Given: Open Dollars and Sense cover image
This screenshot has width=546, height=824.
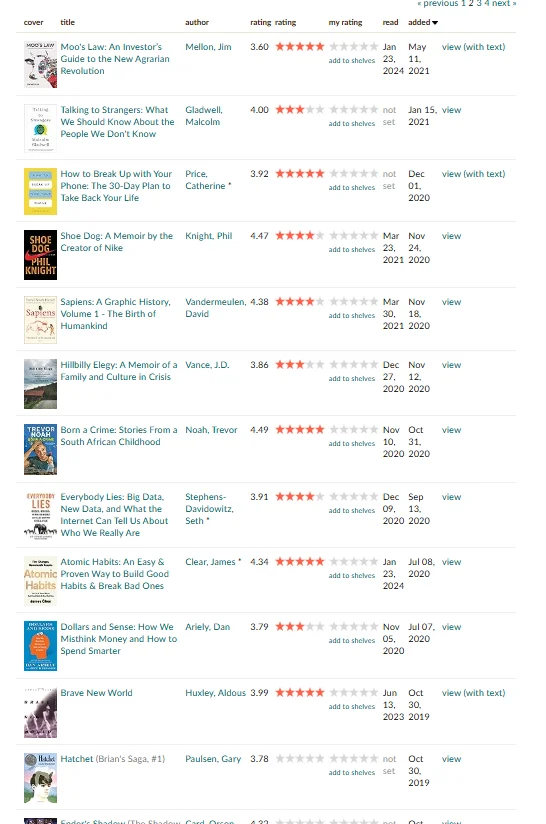Looking at the screenshot, I should [x=40, y=646].
